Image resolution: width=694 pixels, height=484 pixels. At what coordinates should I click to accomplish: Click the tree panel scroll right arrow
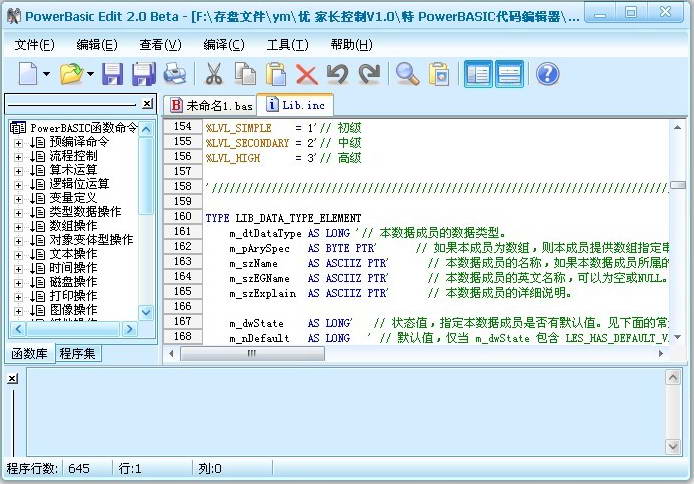(x=129, y=329)
